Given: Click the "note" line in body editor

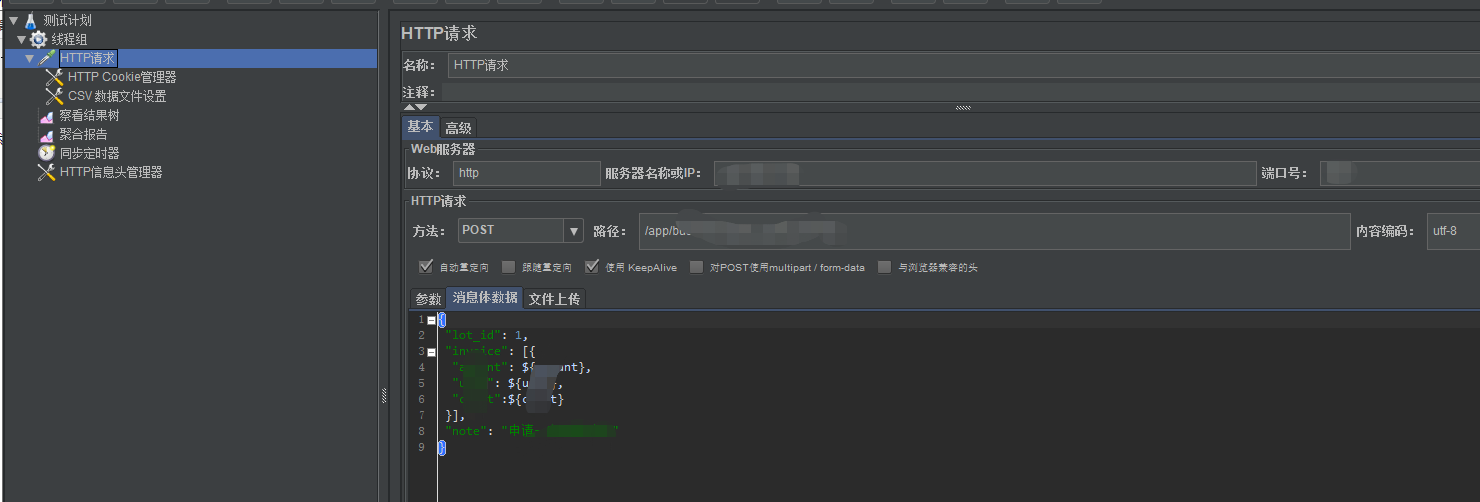Looking at the screenshot, I should pyautogui.click(x=532, y=431).
